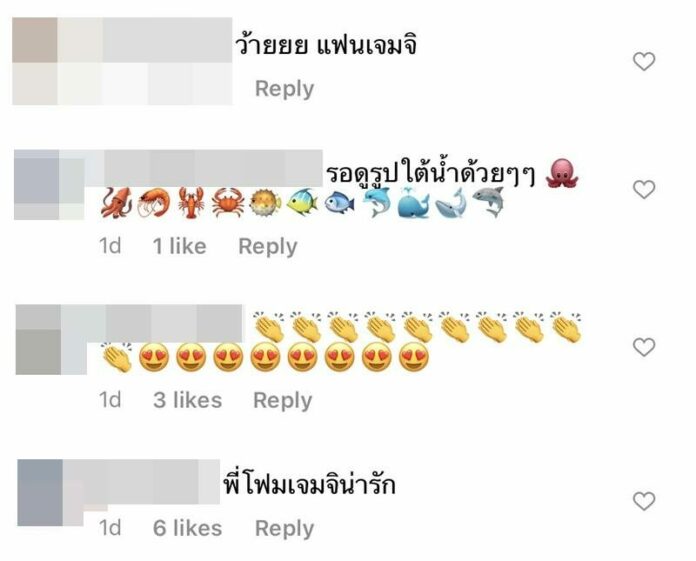Like the comment "ว้ายยย แฟนเจมจิ" with heart

click(644, 61)
